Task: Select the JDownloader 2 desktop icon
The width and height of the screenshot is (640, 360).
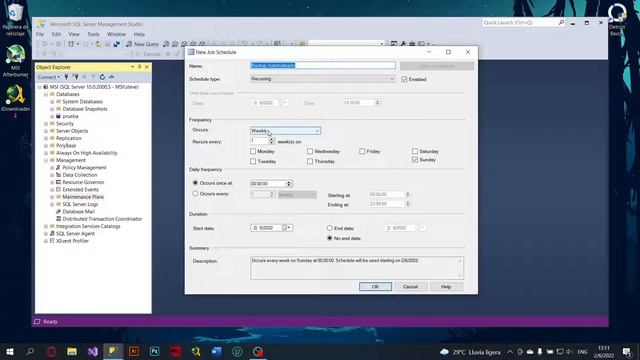Action: click(x=16, y=101)
